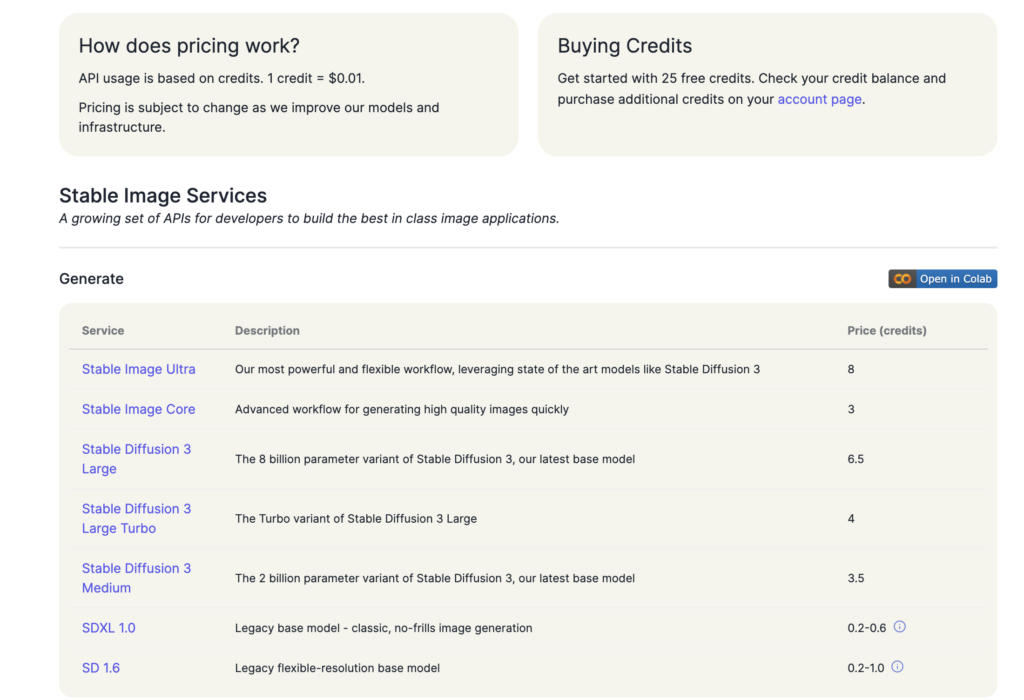
Task: Go to the Stable Image Core link
Action: click(138, 409)
